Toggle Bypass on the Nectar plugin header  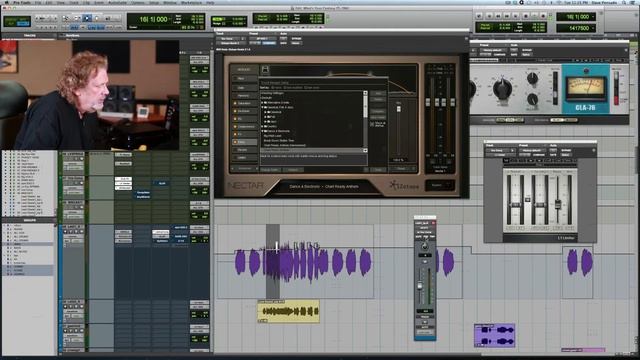297,39
